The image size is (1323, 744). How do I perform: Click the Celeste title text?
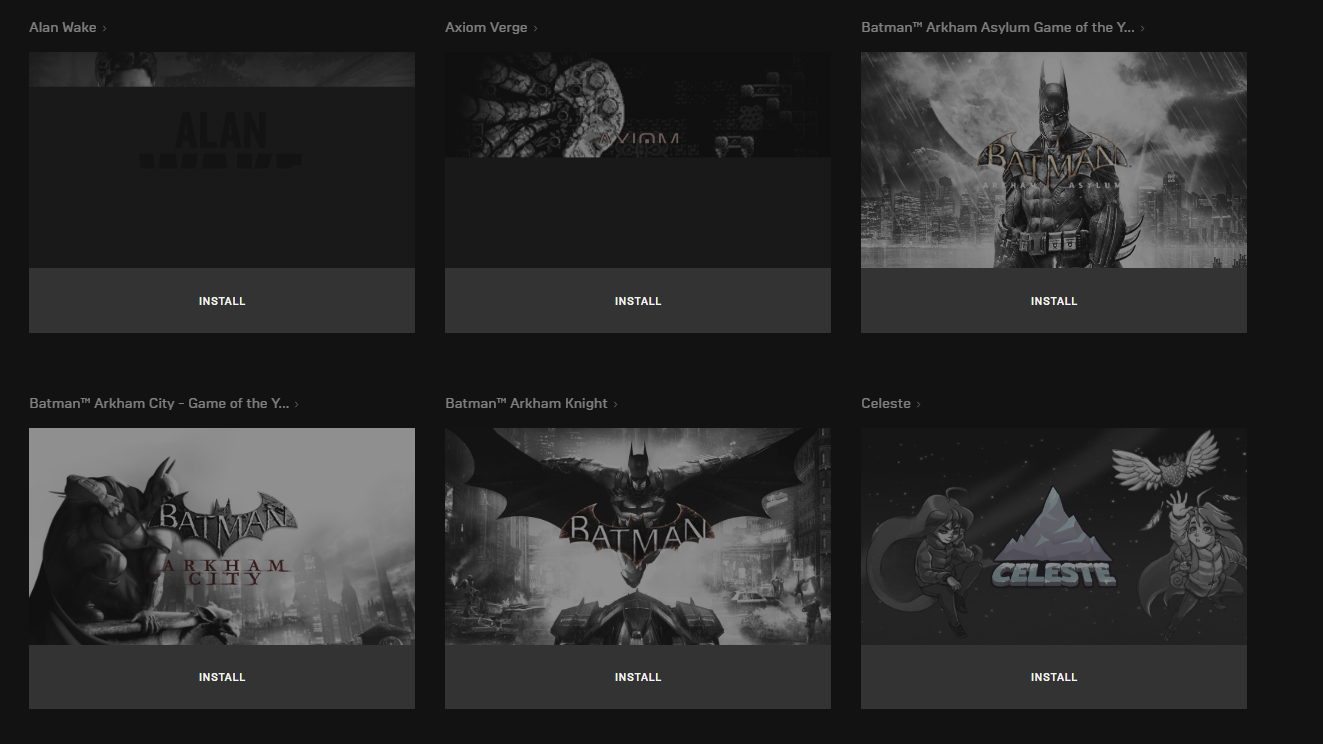(x=885, y=403)
